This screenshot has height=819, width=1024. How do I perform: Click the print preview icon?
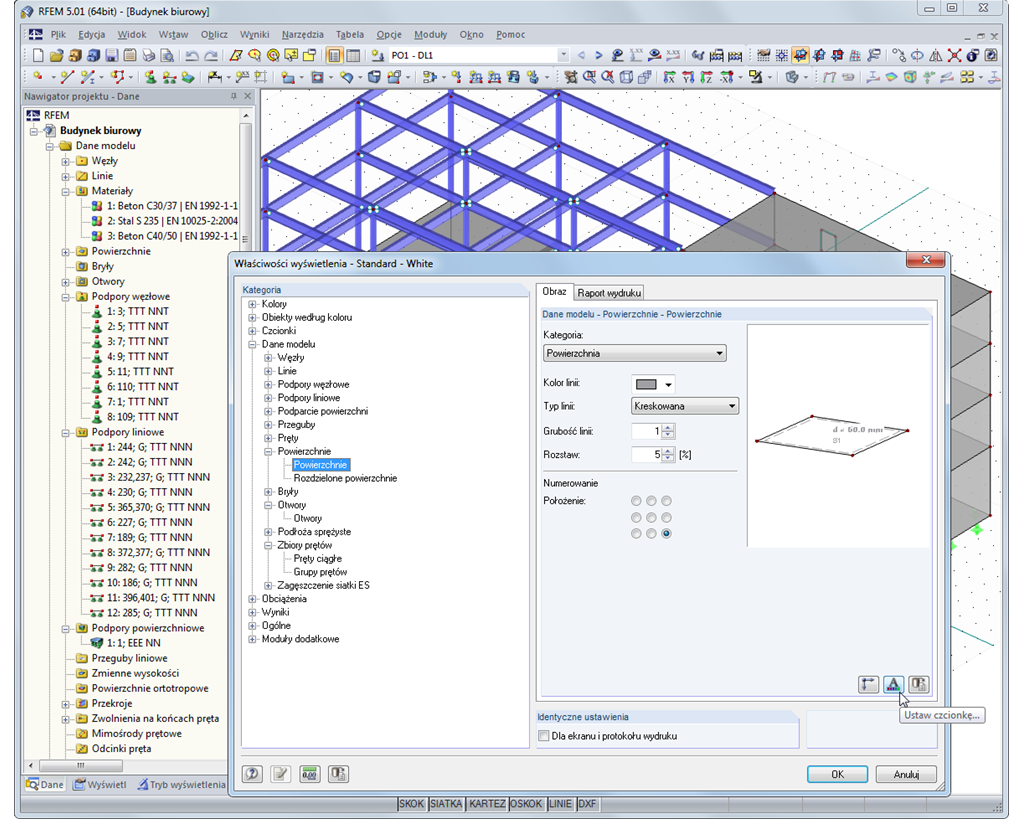click(x=167, y=56)
